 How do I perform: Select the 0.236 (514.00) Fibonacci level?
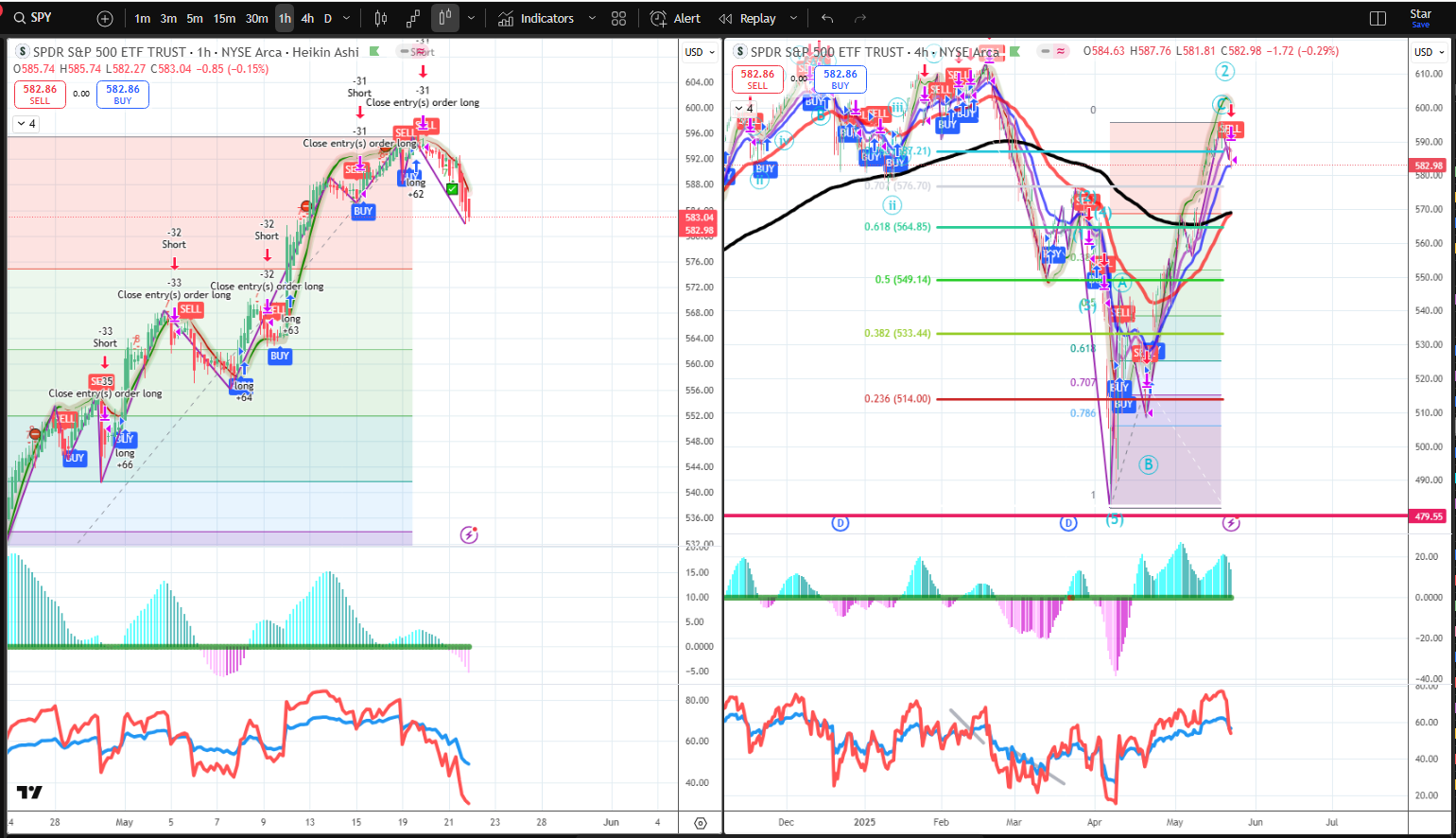pos(897,399)
